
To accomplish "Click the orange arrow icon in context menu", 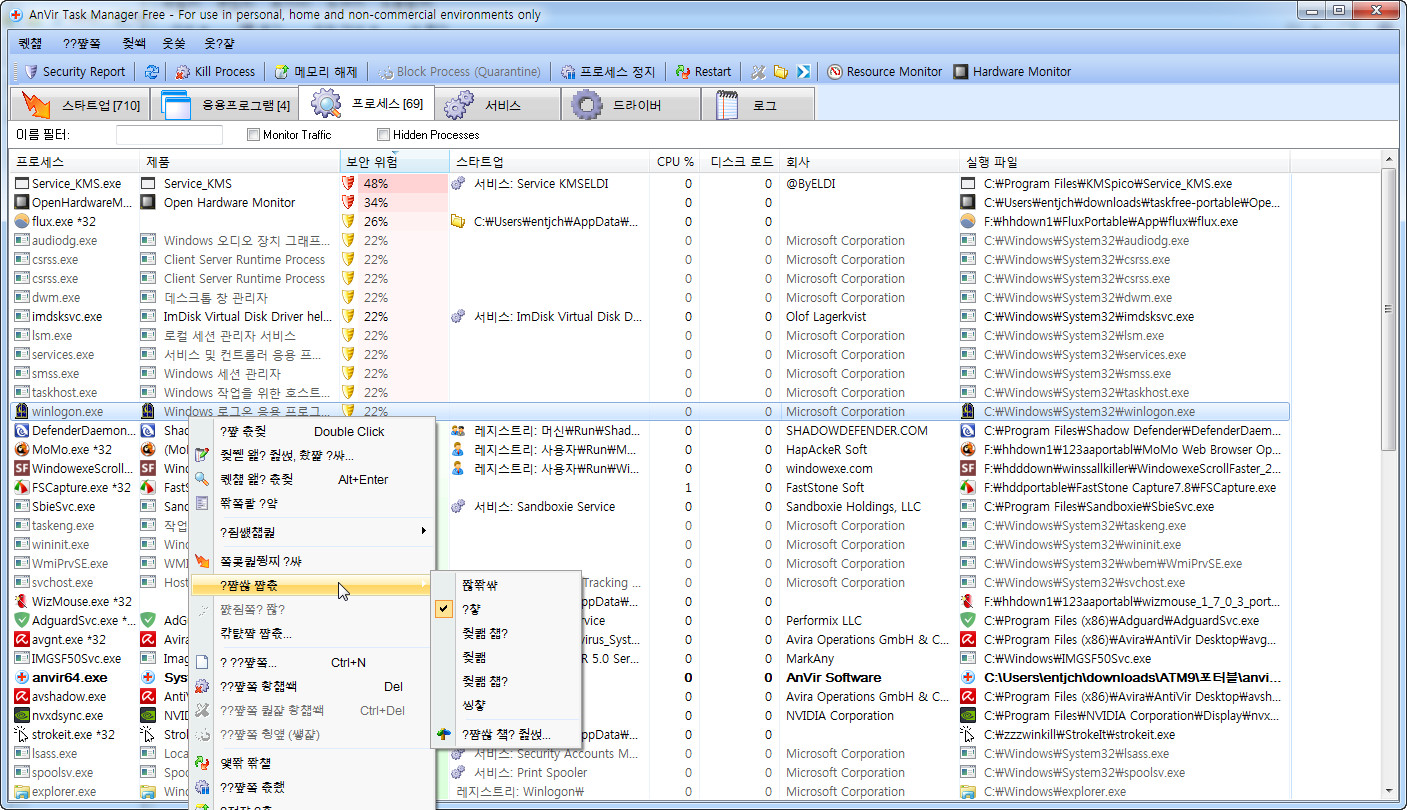I will [x=202, y=562].
